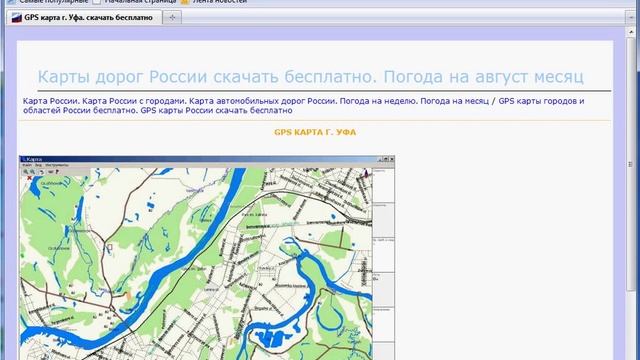Click the 'GPS КАРТА Г. УФА' heading
This screenshot has height=360, width=640.
click(315, 132)
